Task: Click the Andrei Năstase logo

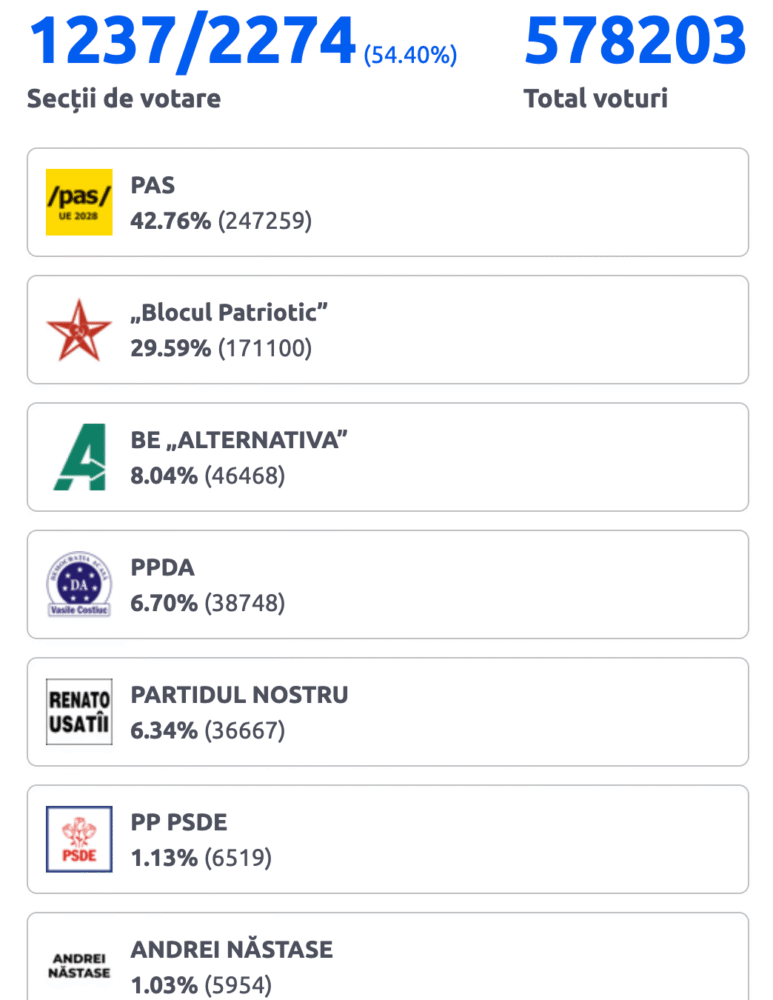Action: click(x=79, y=966)
